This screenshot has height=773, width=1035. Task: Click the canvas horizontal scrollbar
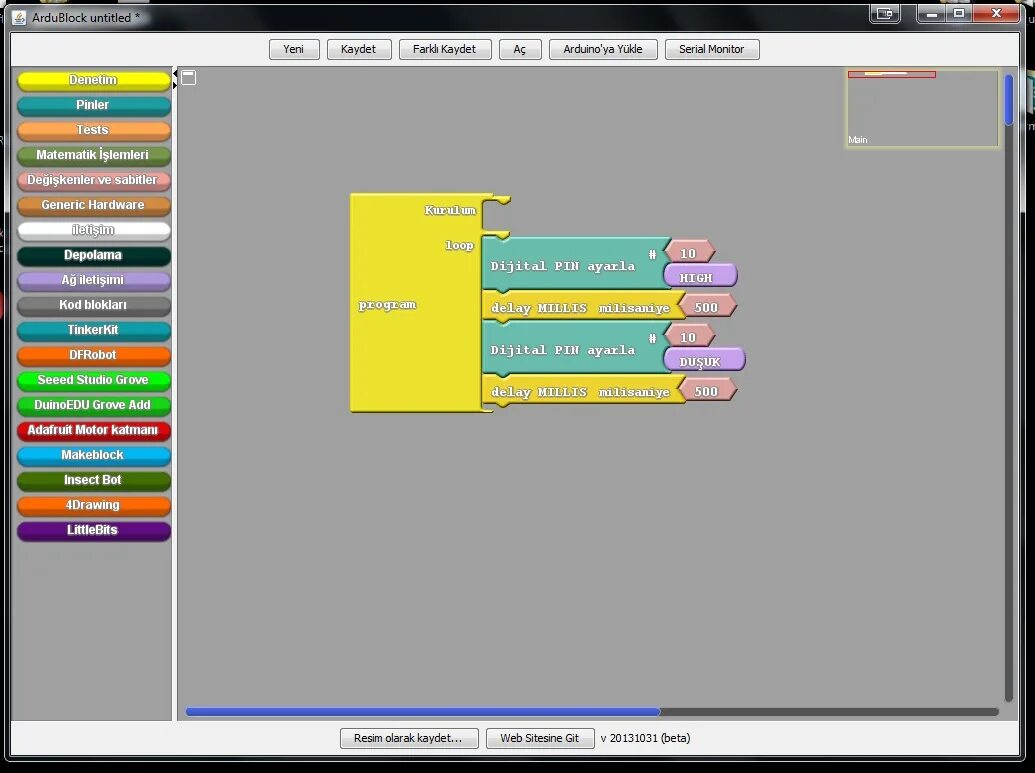(x=422, y=712)
